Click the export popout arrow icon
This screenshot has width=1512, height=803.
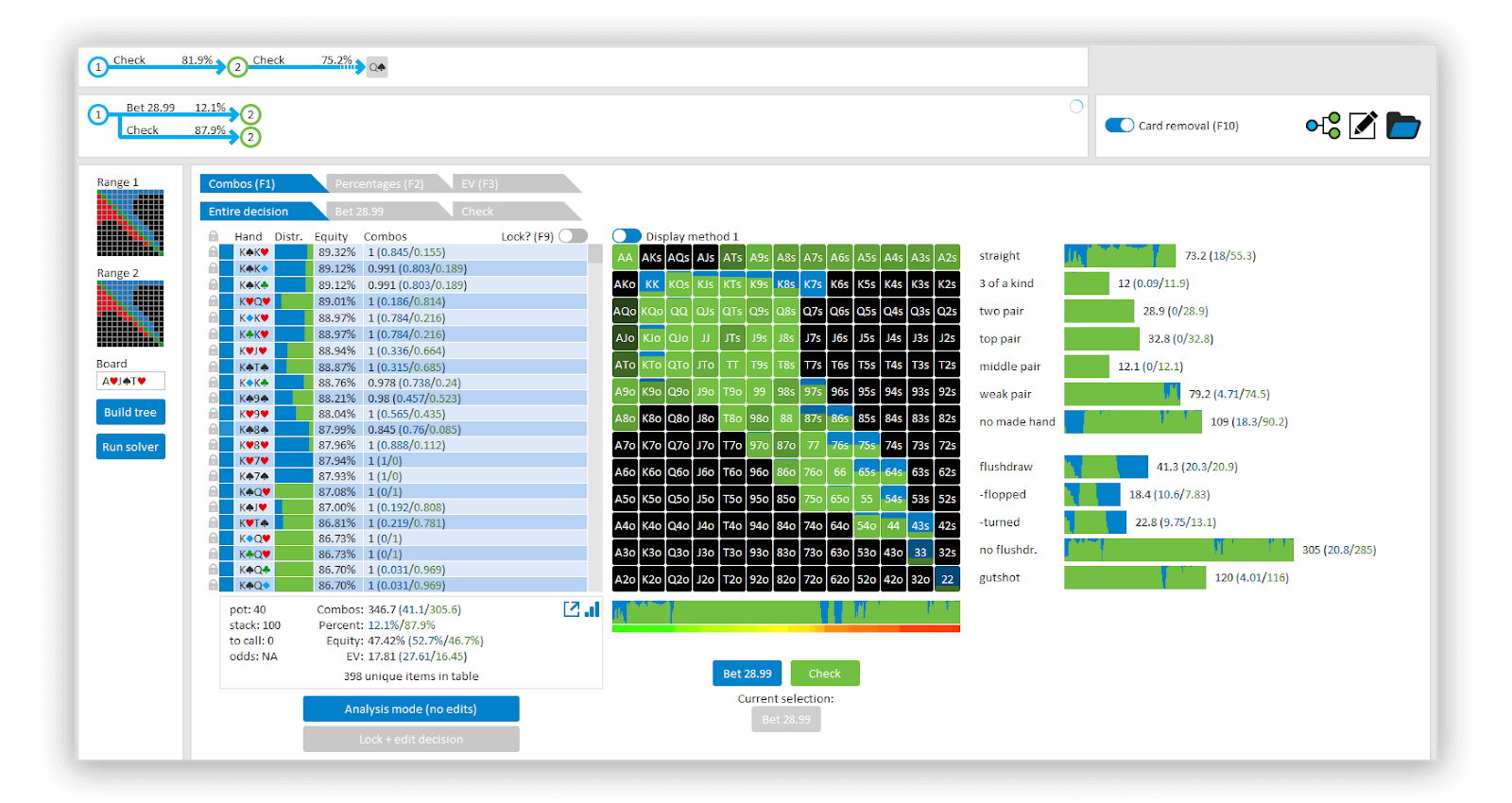pyautogui.click(x=572, y=609)
